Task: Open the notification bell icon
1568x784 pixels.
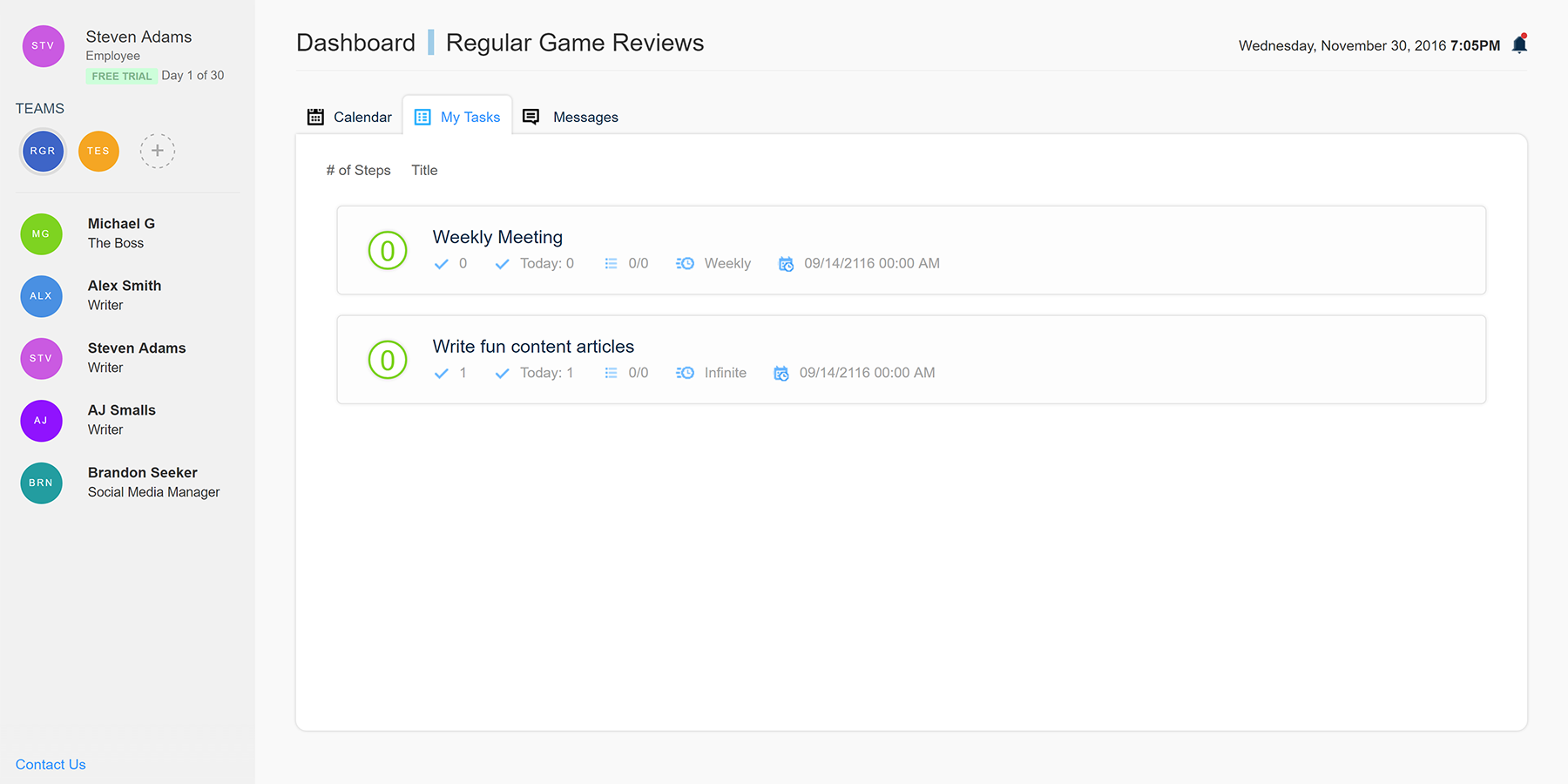Action: coord(1519,44)
